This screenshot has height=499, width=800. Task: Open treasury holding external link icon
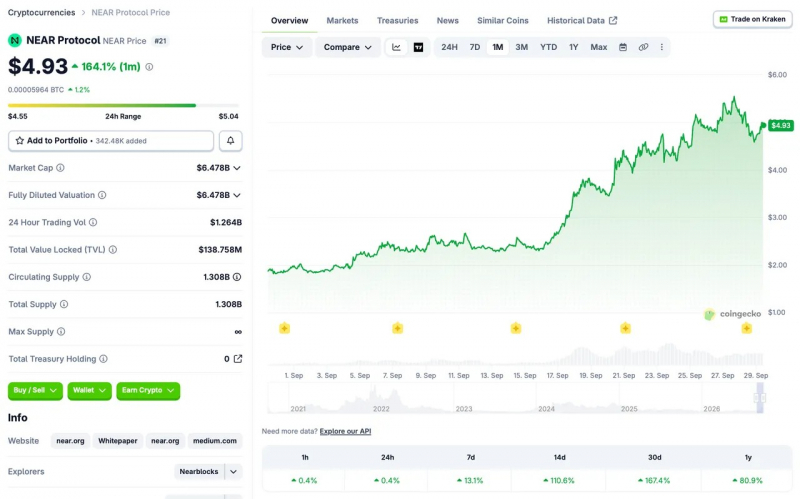[238, 359]
